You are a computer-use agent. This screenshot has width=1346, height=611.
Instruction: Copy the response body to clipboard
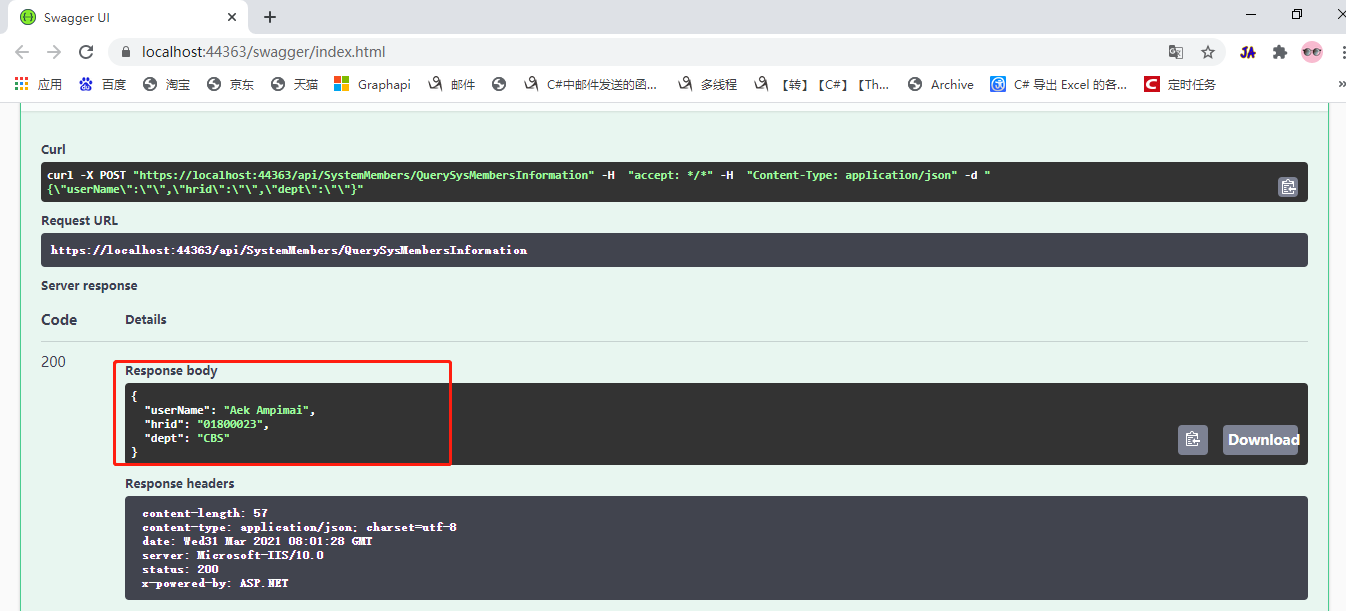(x=1192, y=440)
